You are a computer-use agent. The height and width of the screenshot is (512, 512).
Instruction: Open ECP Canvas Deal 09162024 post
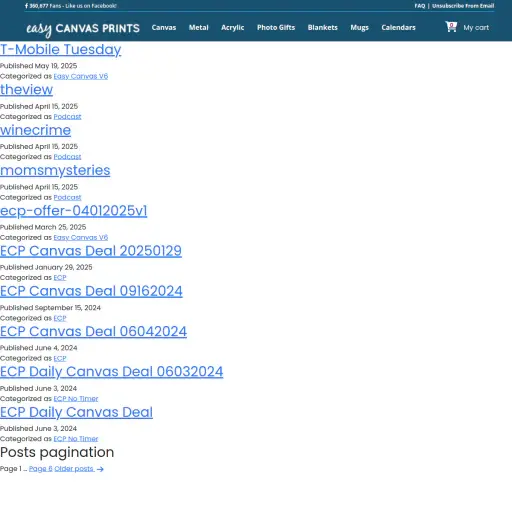pyautogui.click(x=91, y=291)
